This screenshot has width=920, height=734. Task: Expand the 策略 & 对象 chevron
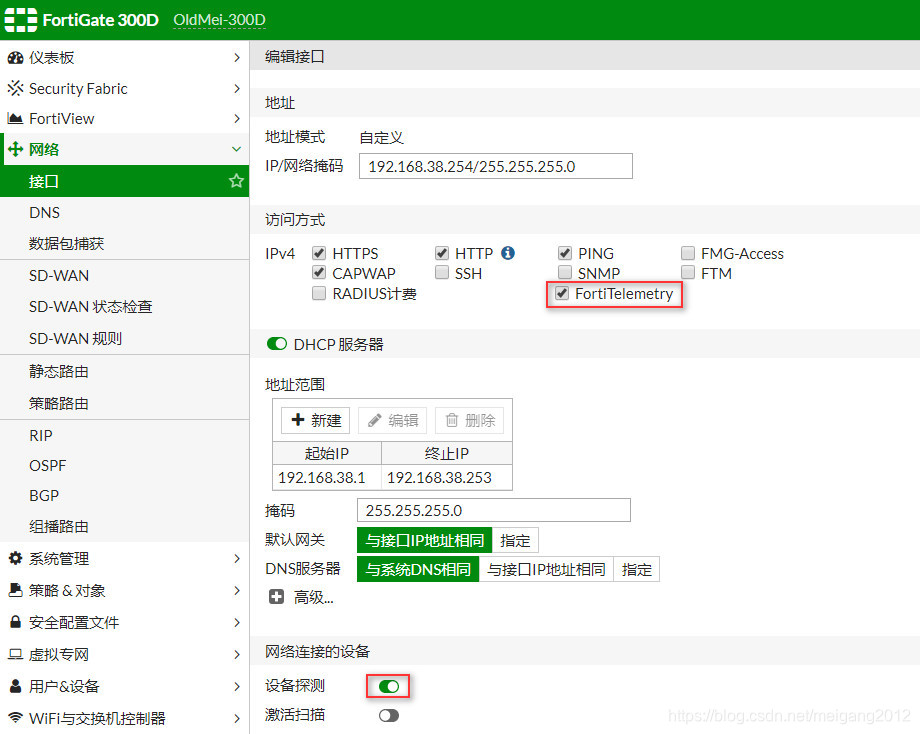[236, 590]
